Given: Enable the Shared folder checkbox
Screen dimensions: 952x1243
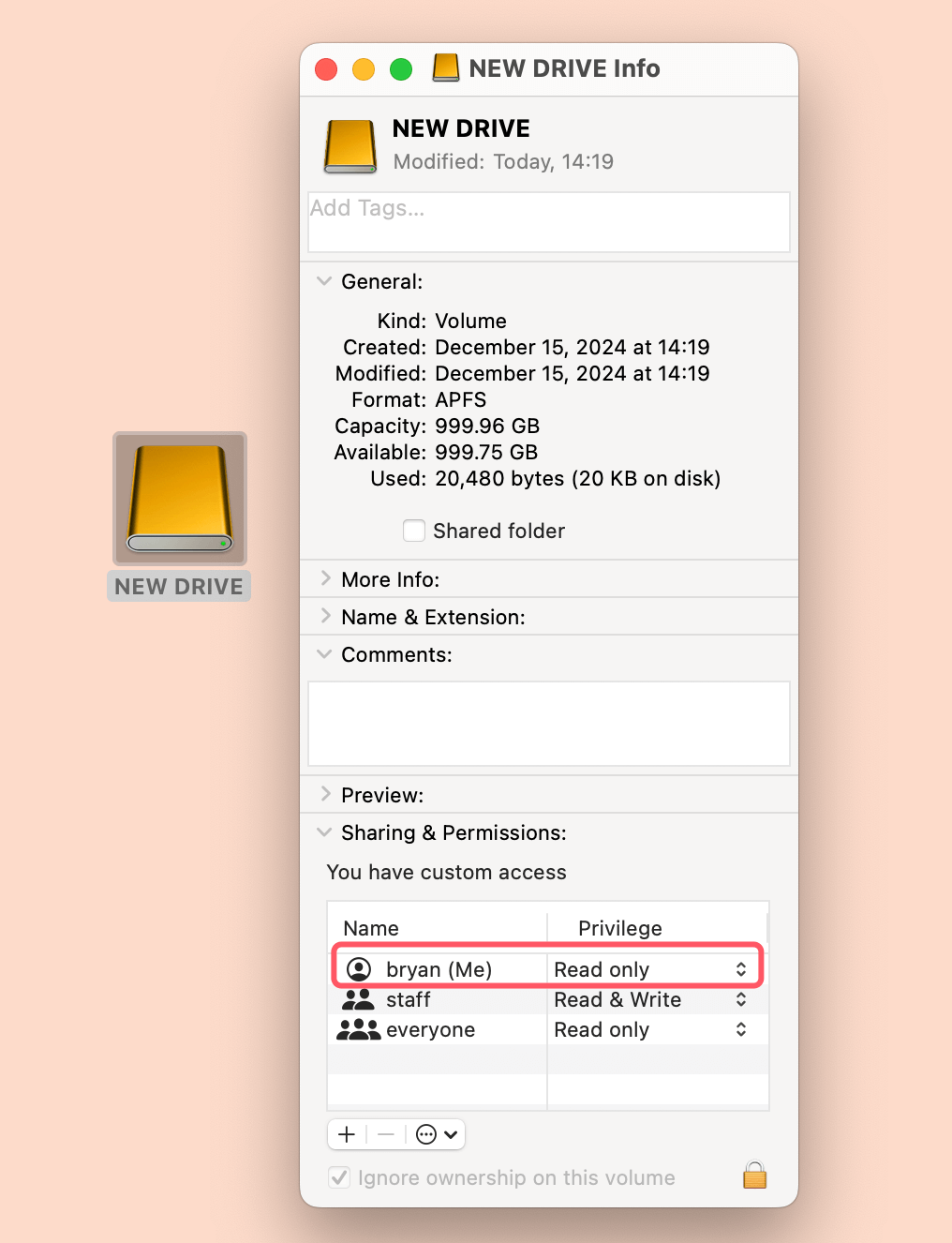Looking at the screenshot, I should (x=414, y=531).
